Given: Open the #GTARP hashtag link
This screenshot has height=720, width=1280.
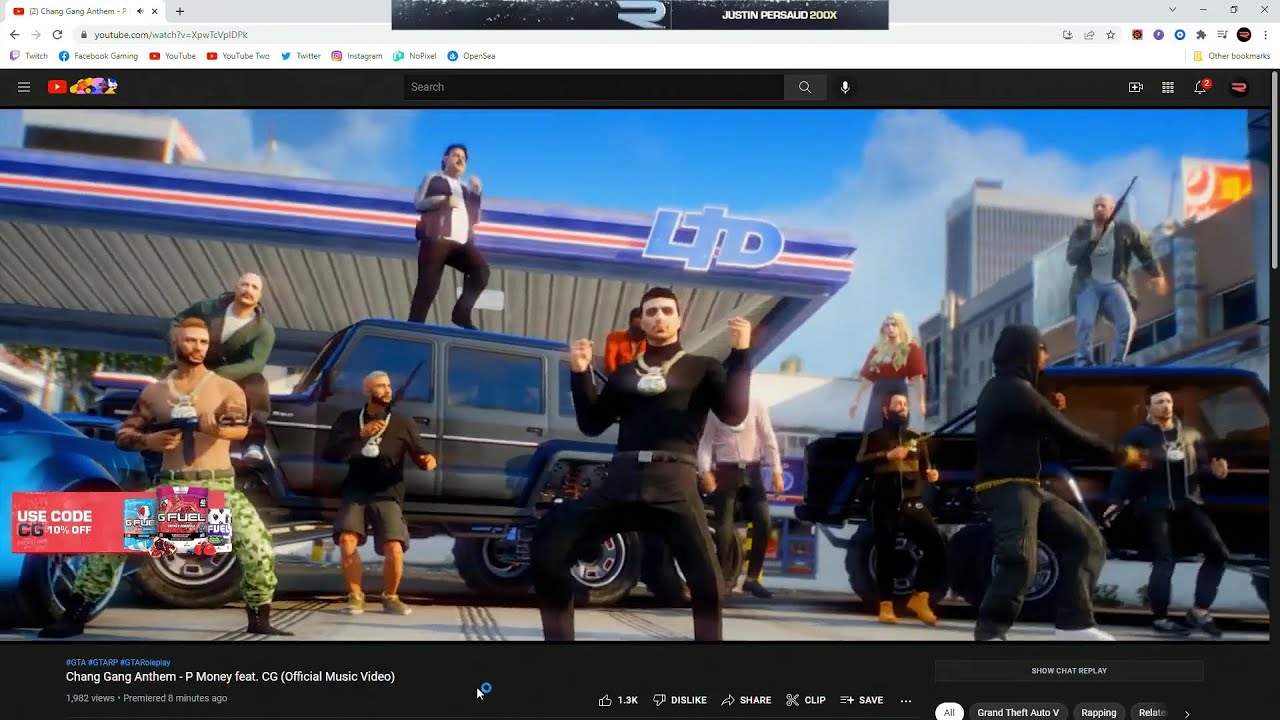Looking at the screenshot, I should [x=102, y=662].
